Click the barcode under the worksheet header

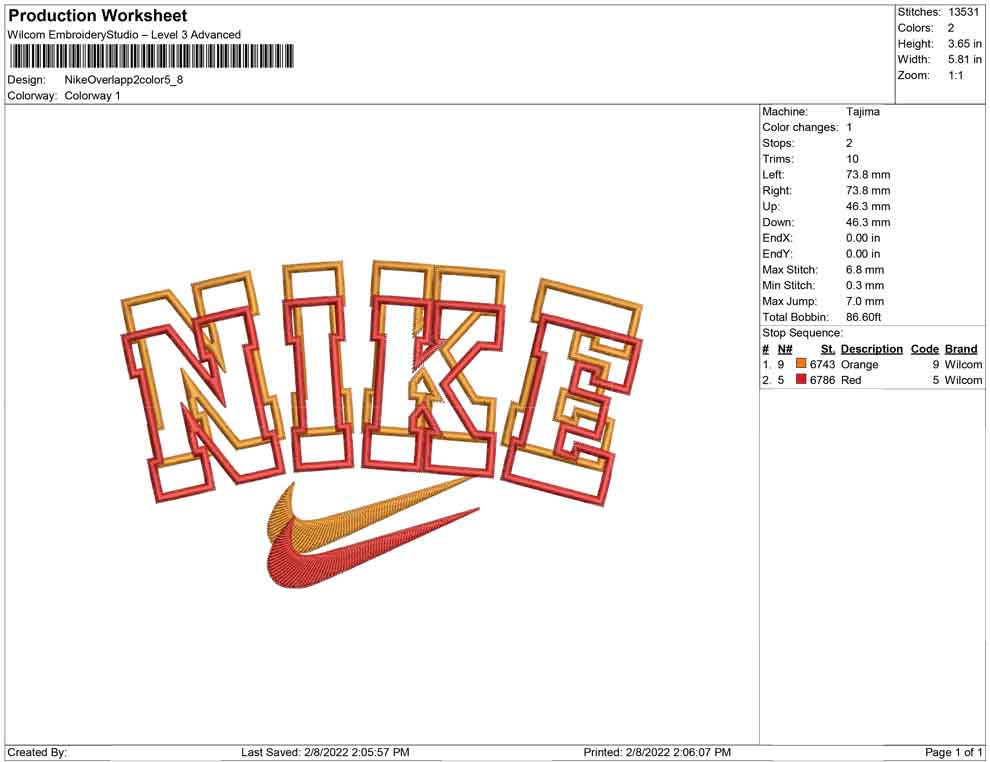(x=152, y=56)
